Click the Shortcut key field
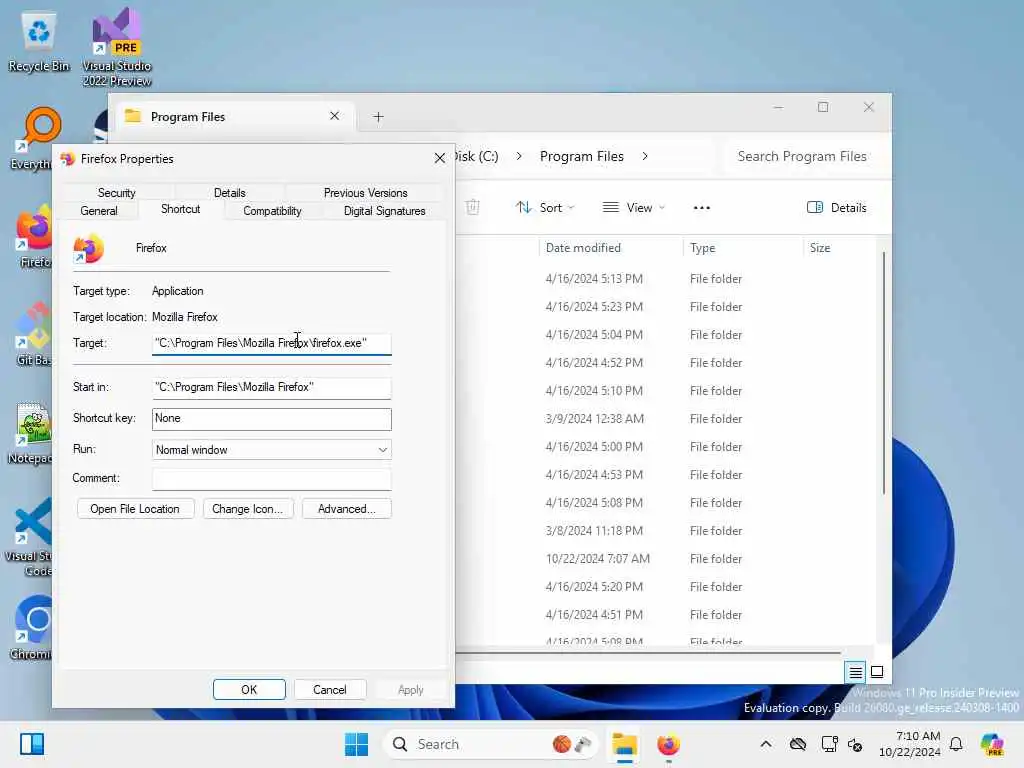 (x=272, y=419)
